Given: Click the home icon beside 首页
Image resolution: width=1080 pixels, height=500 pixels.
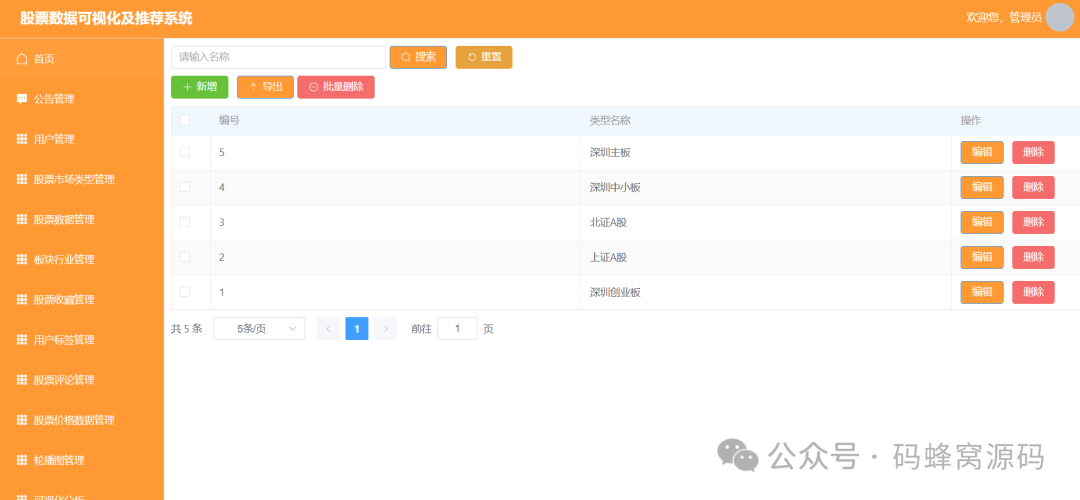Looking at the screenshot, I should click(21, 59).
